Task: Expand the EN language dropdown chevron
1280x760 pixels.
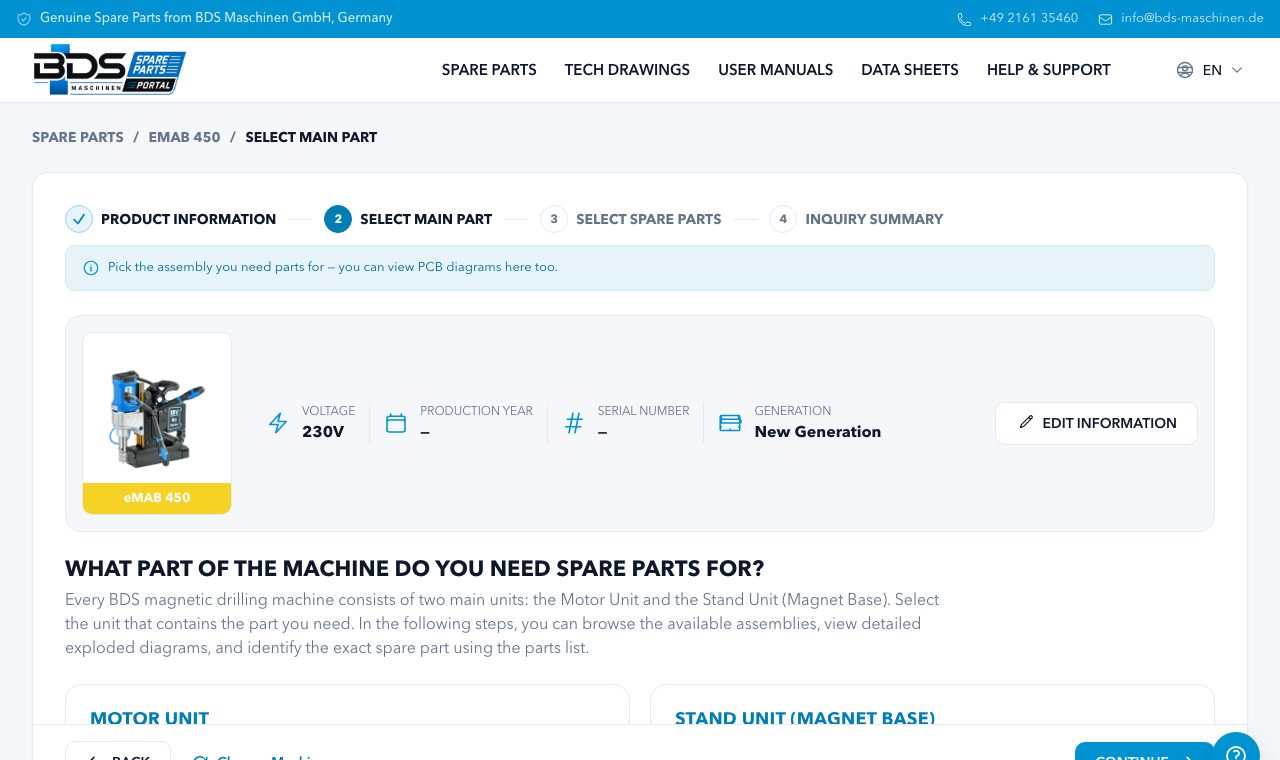Action: point(1237,70)
